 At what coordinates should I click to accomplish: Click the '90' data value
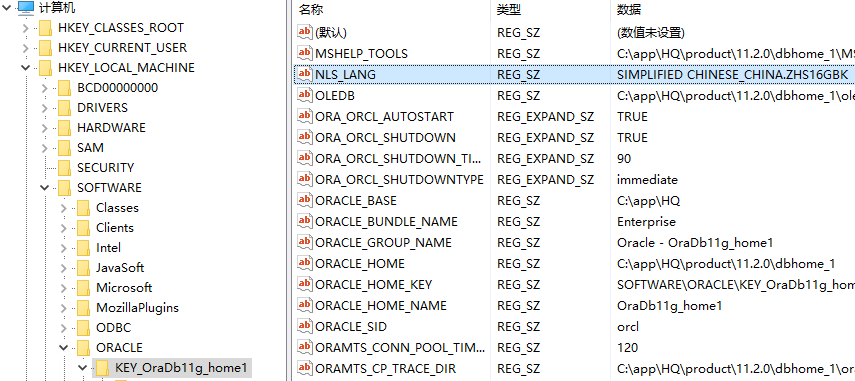[x=624, y=159]
